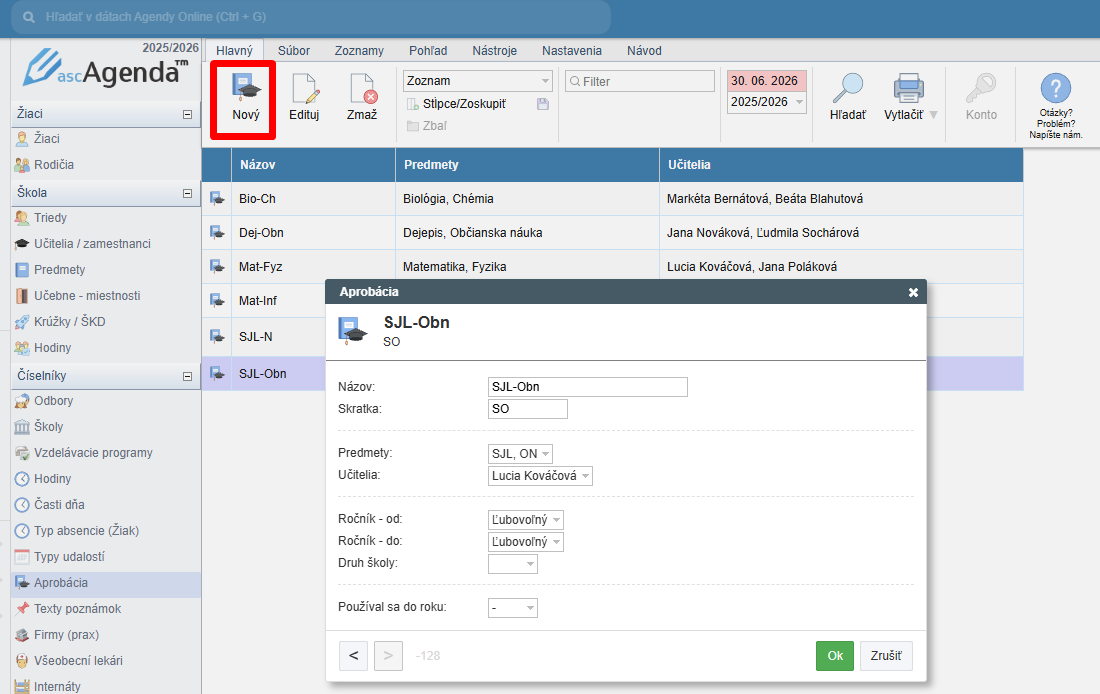Delete record using Zmaž icon
Screen dimensions: 1100x694
(362, 98)
